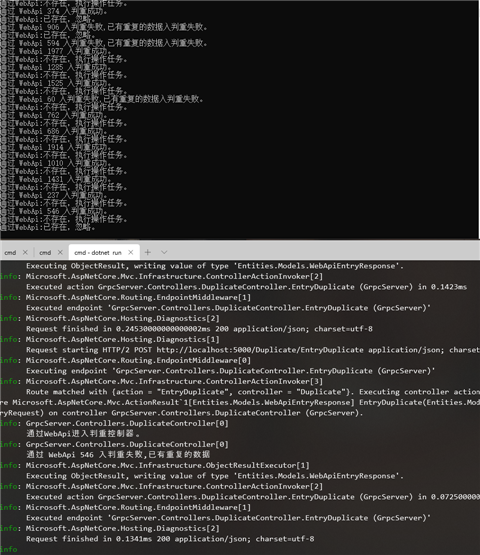Click 'Request finished in 0.1341ms' log line

click(170, 539)
